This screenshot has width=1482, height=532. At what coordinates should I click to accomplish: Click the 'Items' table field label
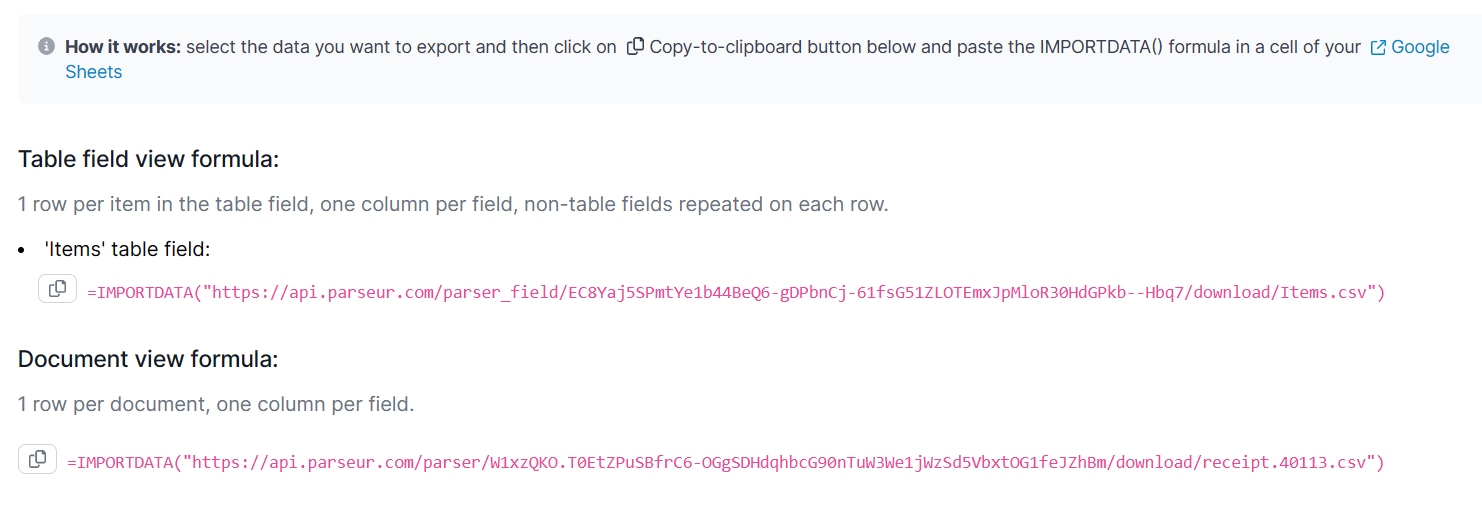pos(127,249)
